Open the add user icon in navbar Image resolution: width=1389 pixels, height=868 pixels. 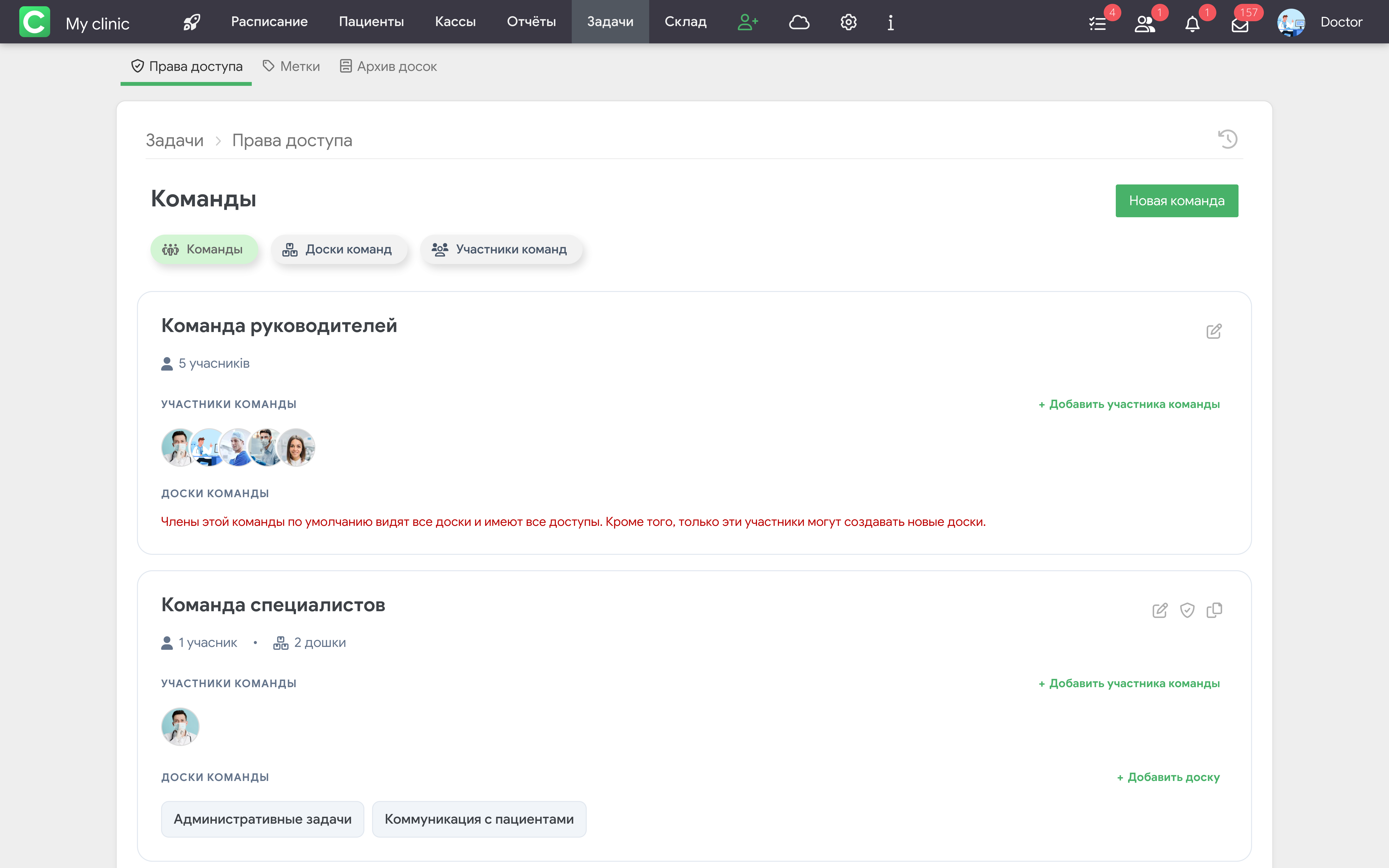click(747, 22)
